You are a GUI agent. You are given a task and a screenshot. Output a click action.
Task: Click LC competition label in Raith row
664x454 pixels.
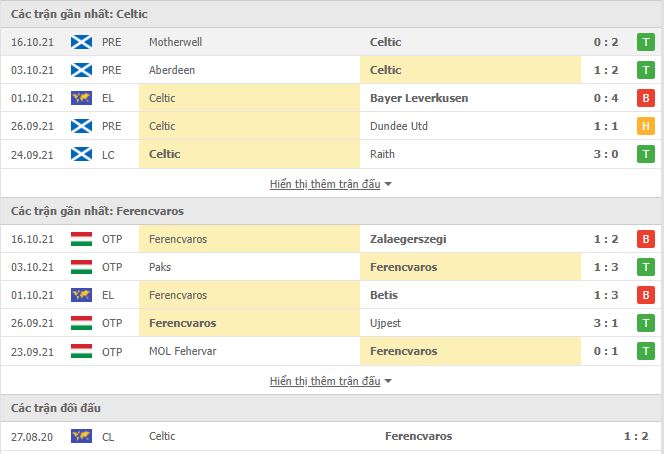pos(108,155)
